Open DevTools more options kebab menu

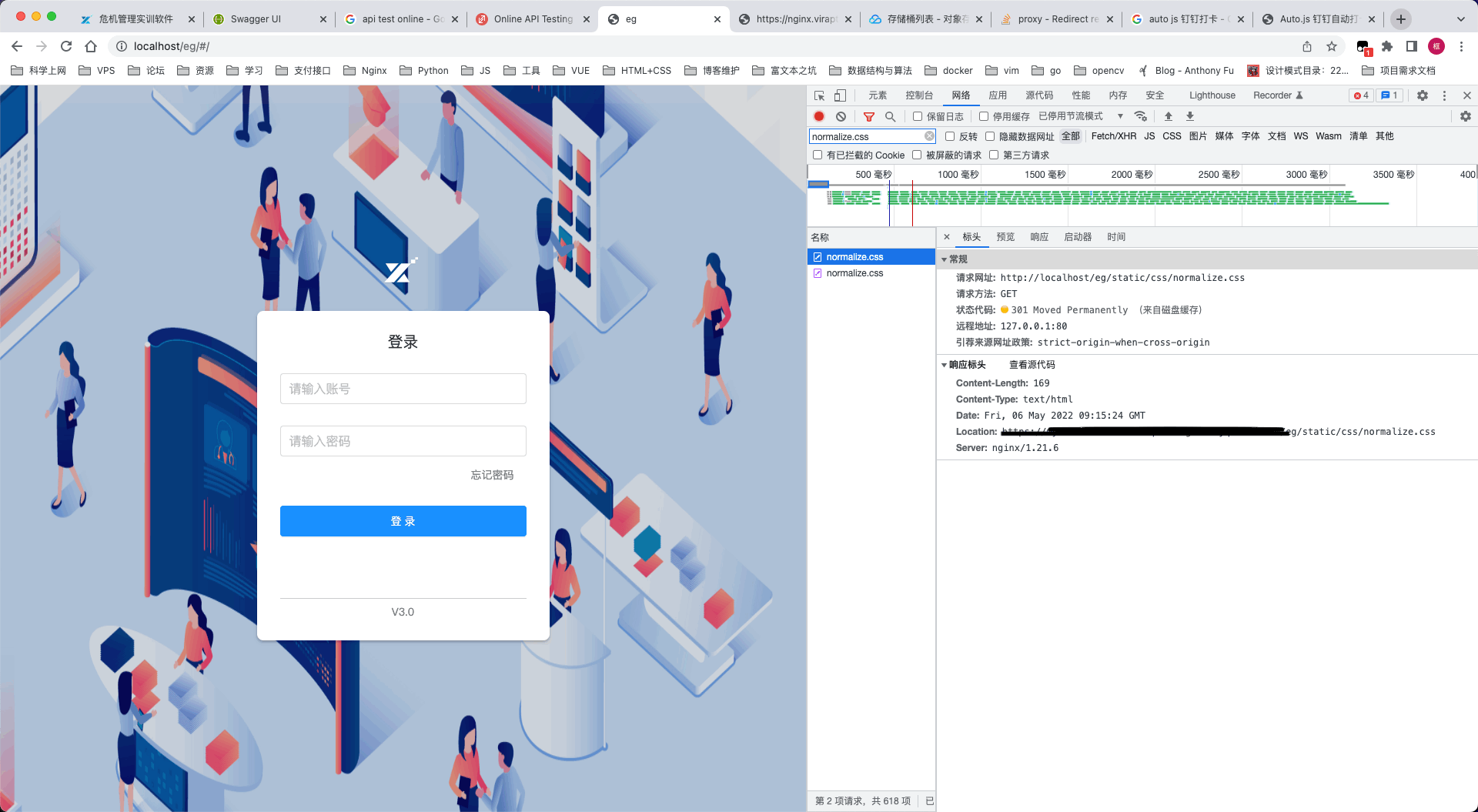[x=1444, y=95]
